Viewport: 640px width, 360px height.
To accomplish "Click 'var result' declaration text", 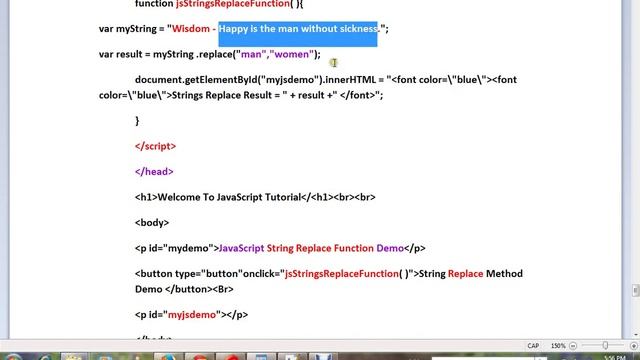I will [120, 54].
